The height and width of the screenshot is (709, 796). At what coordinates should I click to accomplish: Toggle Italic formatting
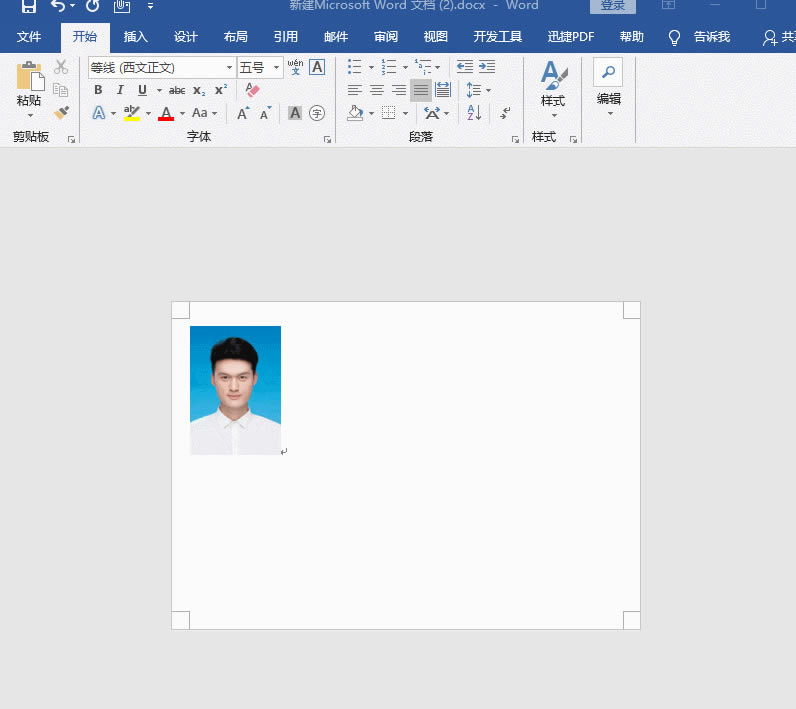pyautogui.click(x=120, y=90)
